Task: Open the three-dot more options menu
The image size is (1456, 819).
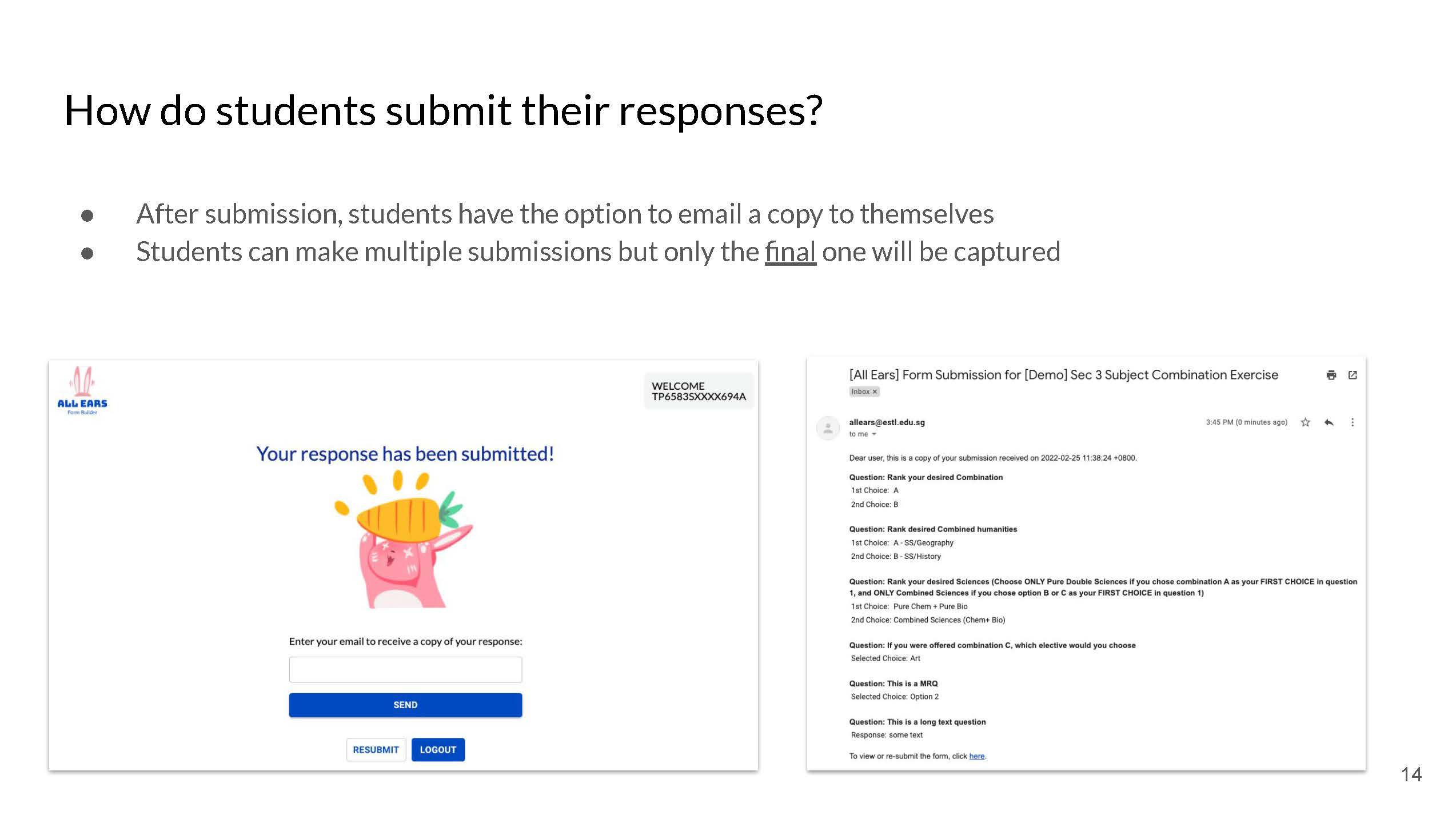Action: point(1353,422)
